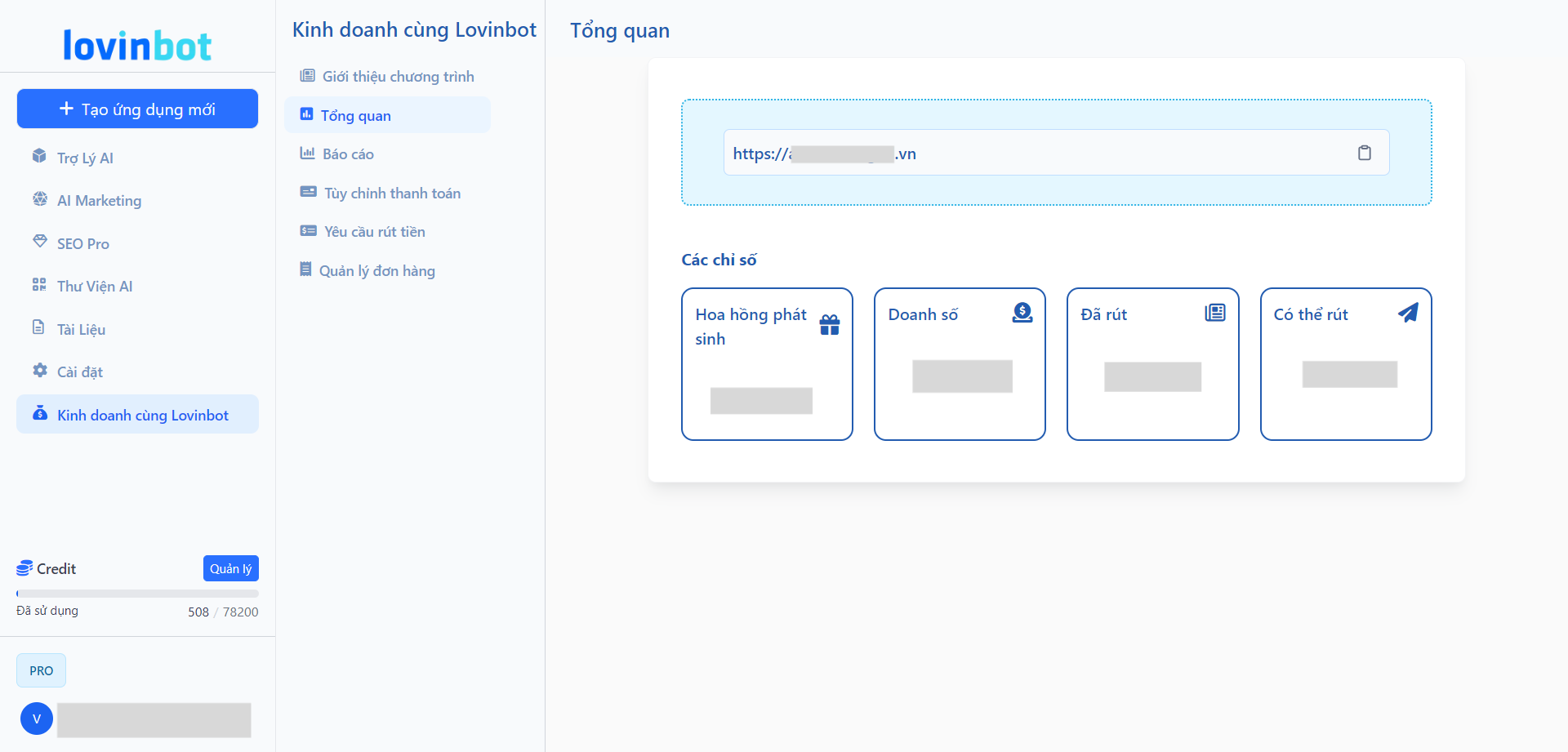Select the Có thể rút metric card
1568x752 pixels.
1346,364
